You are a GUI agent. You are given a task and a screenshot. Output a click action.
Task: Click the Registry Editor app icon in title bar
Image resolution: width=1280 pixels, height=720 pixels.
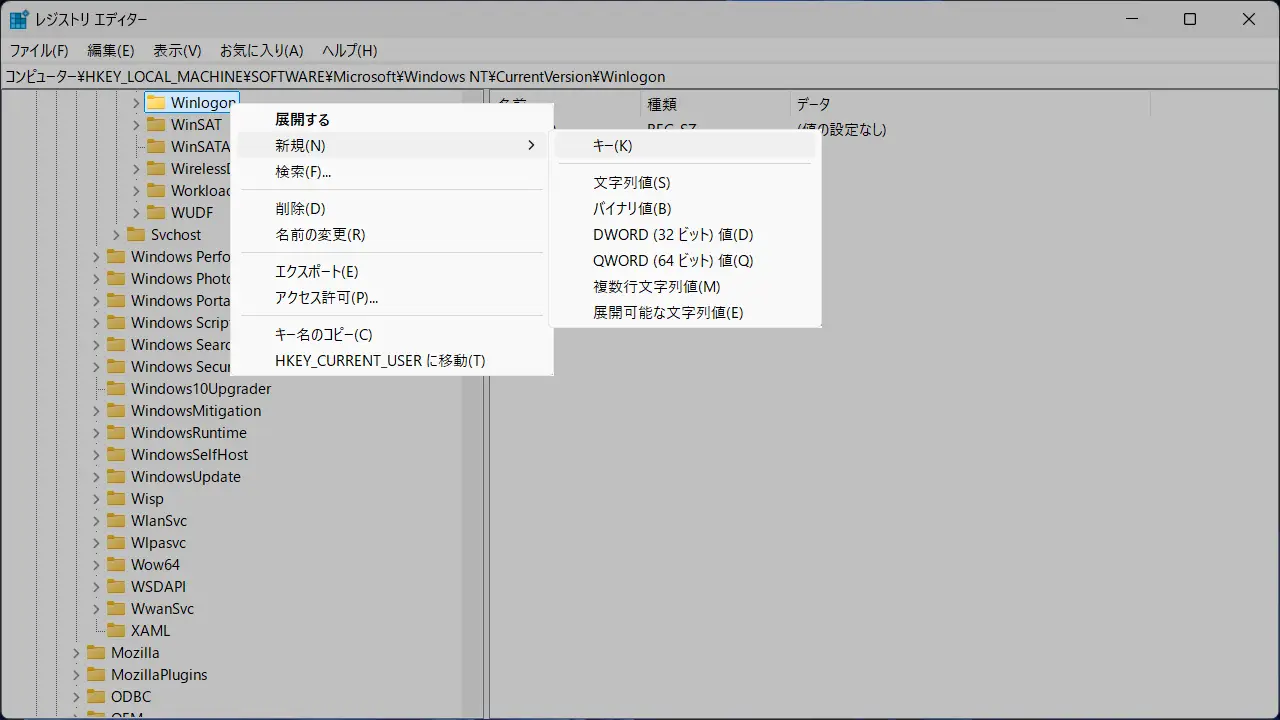click(19, 19)
